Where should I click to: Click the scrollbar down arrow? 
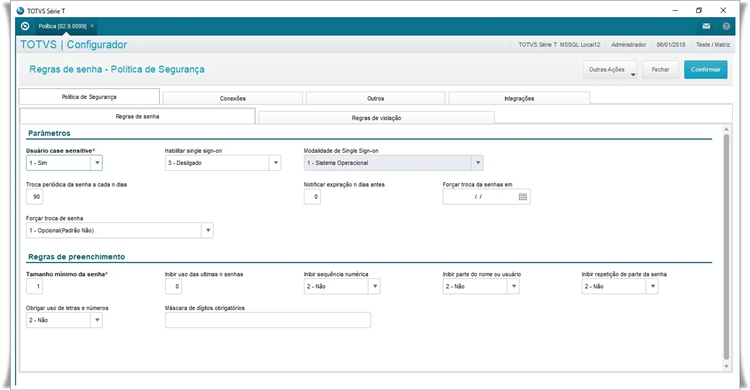(x=726, y=367)
